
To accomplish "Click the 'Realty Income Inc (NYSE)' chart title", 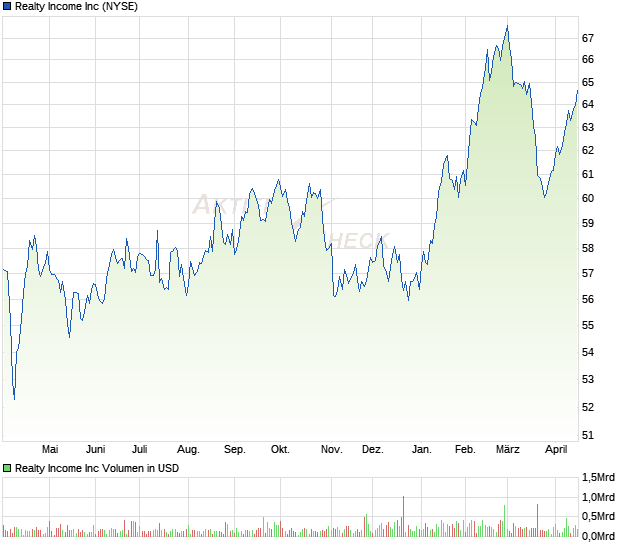I will tap(76, 7).
